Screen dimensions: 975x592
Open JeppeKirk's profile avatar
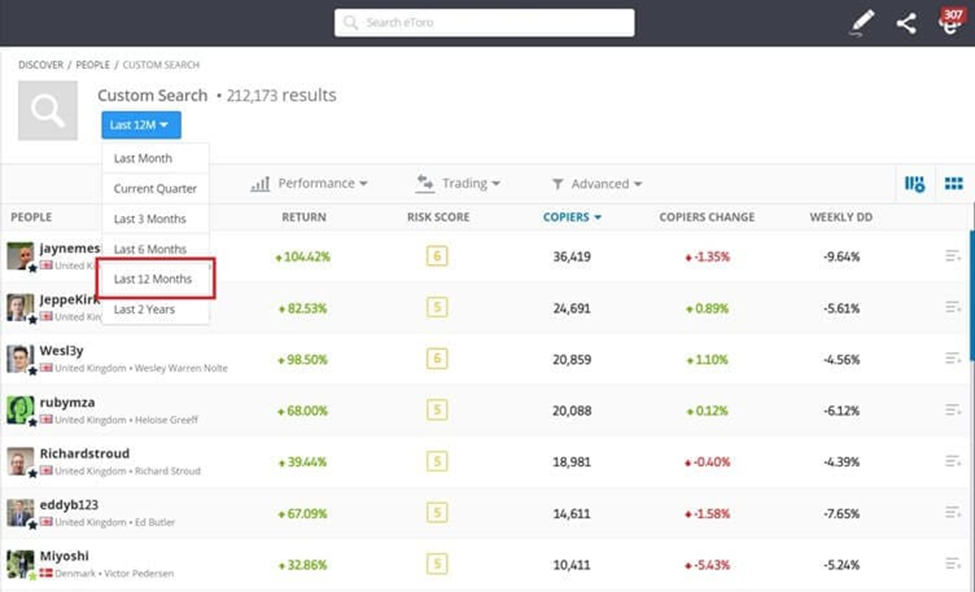20,307
